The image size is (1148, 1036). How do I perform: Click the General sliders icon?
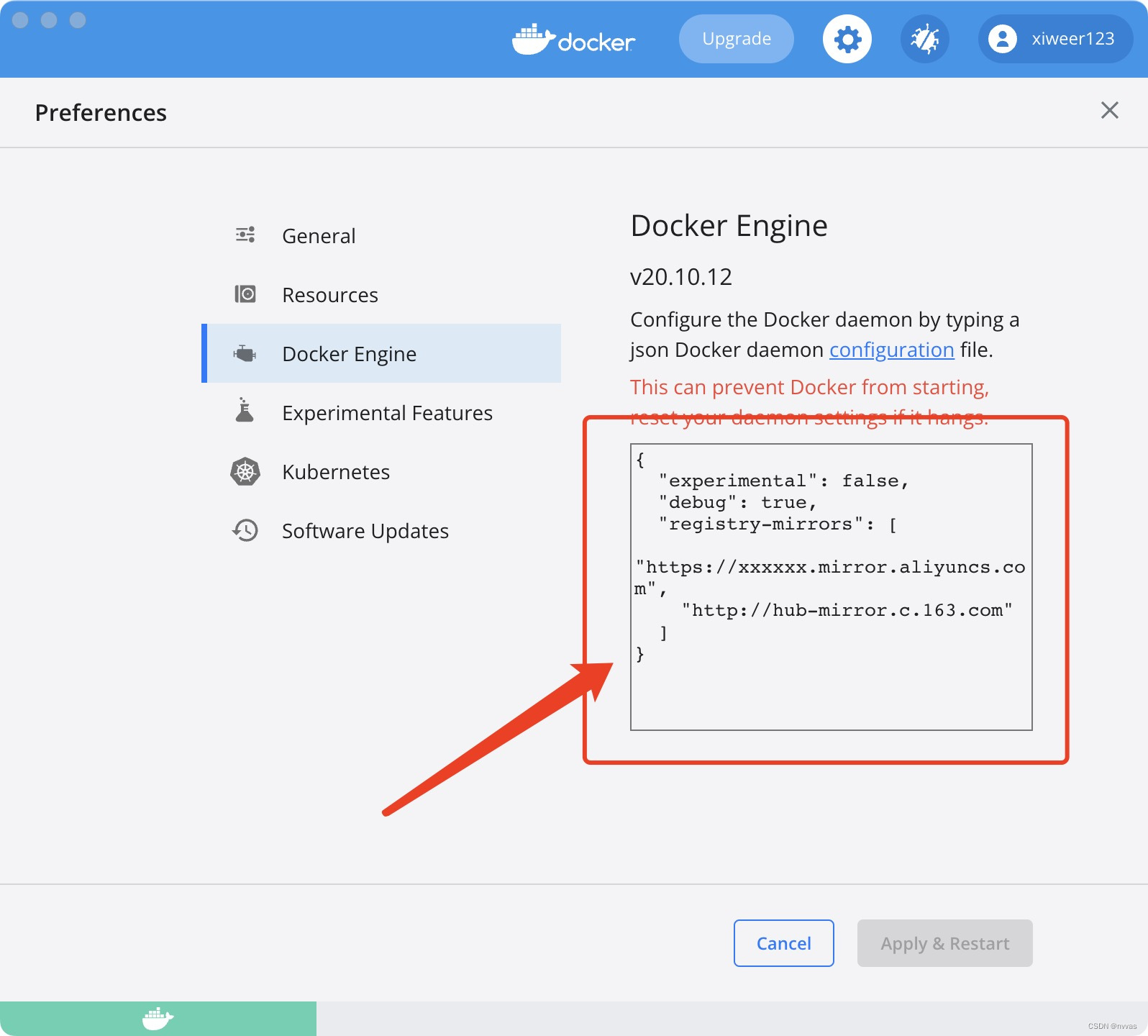click(245, 235)
